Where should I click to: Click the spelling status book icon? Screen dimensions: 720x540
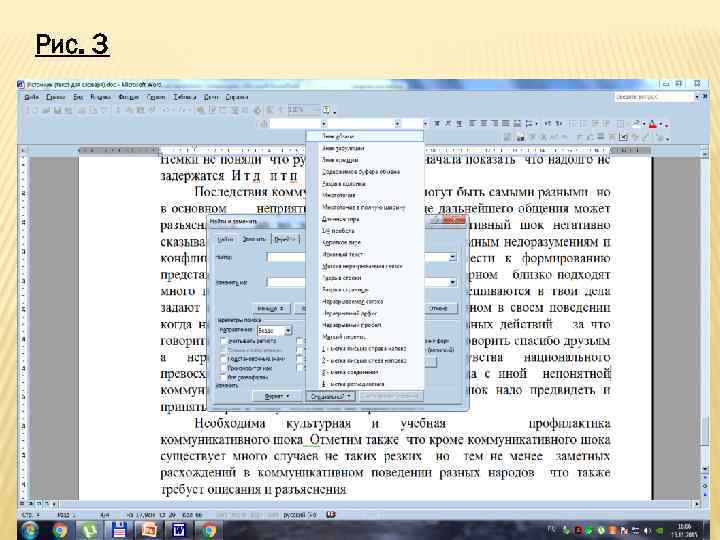point(331,515)
